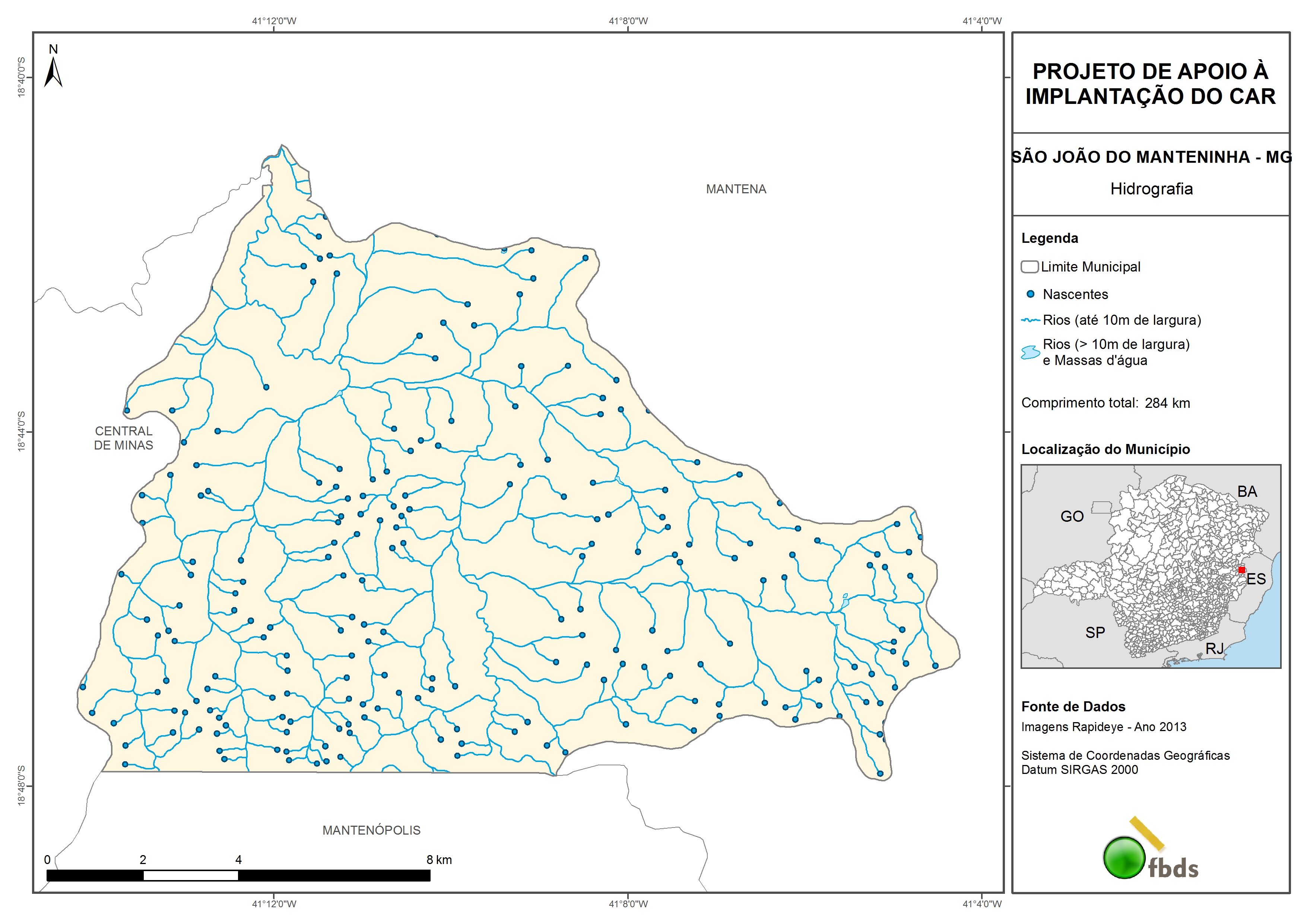Click the ES state label in inset map
1307x924 pixels.
point(1256,579)
